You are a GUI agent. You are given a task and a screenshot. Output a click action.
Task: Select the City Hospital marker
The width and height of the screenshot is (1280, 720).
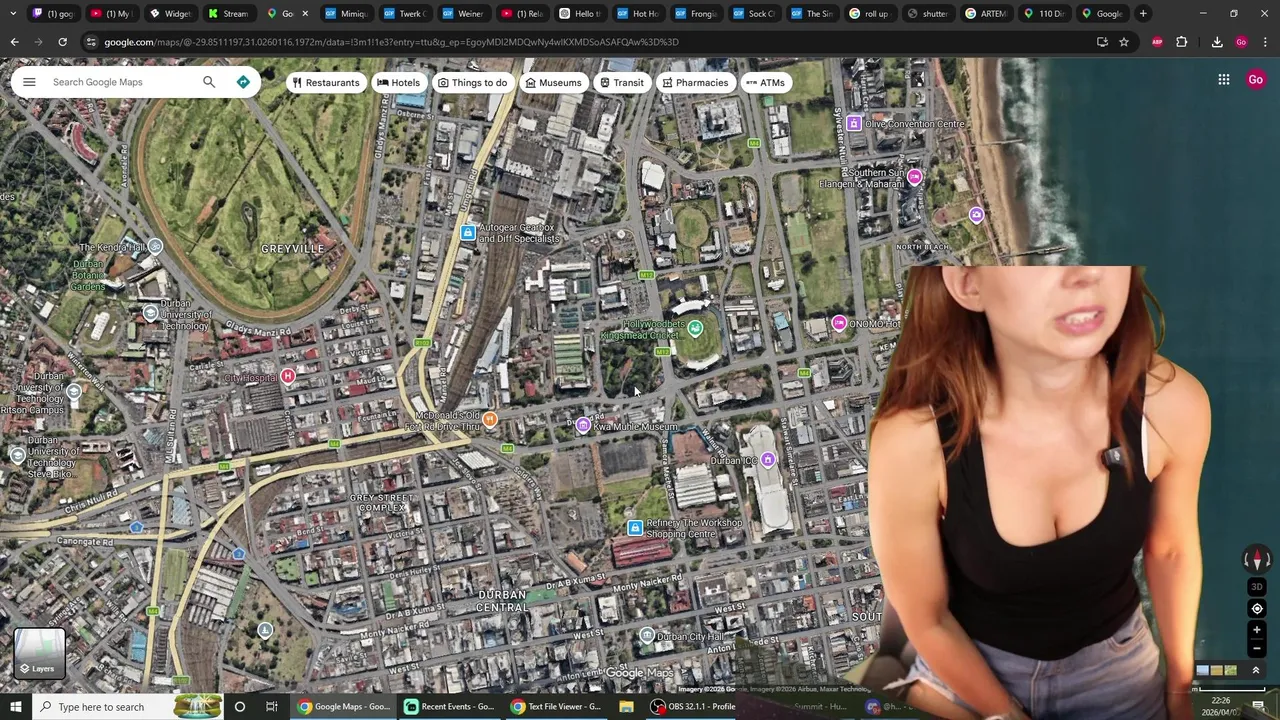[287, 376]
